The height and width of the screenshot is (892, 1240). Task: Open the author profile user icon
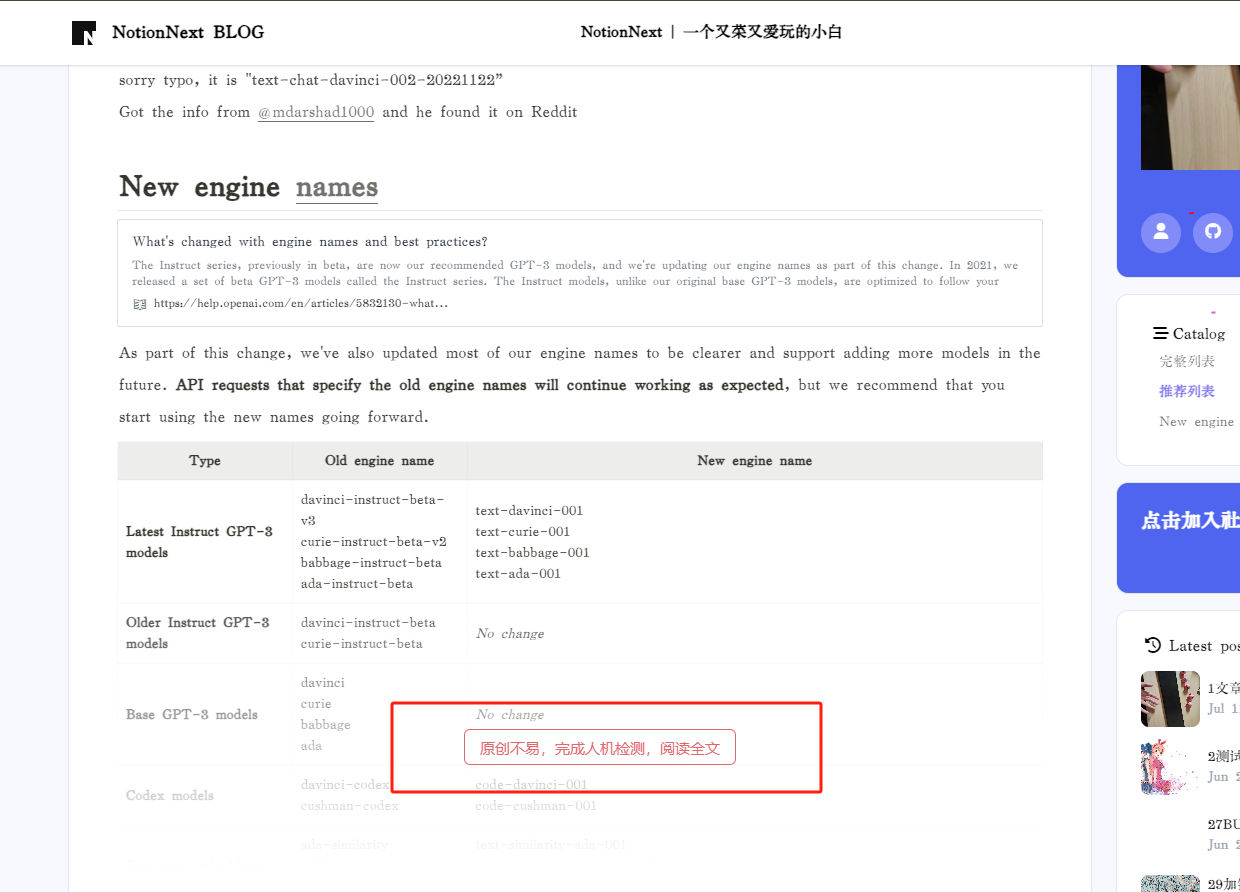point(1161,232)
